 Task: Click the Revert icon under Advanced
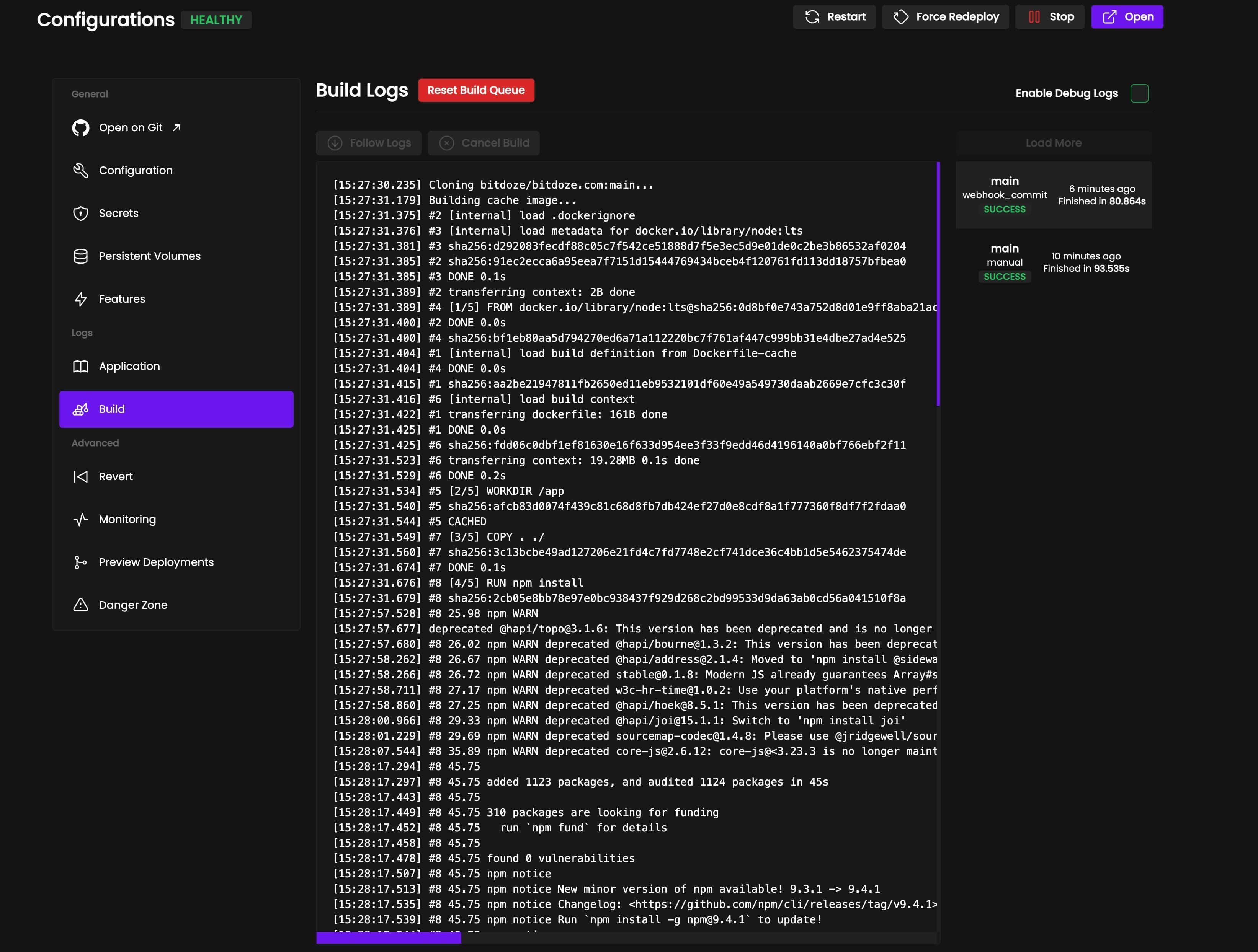[81, 476]
